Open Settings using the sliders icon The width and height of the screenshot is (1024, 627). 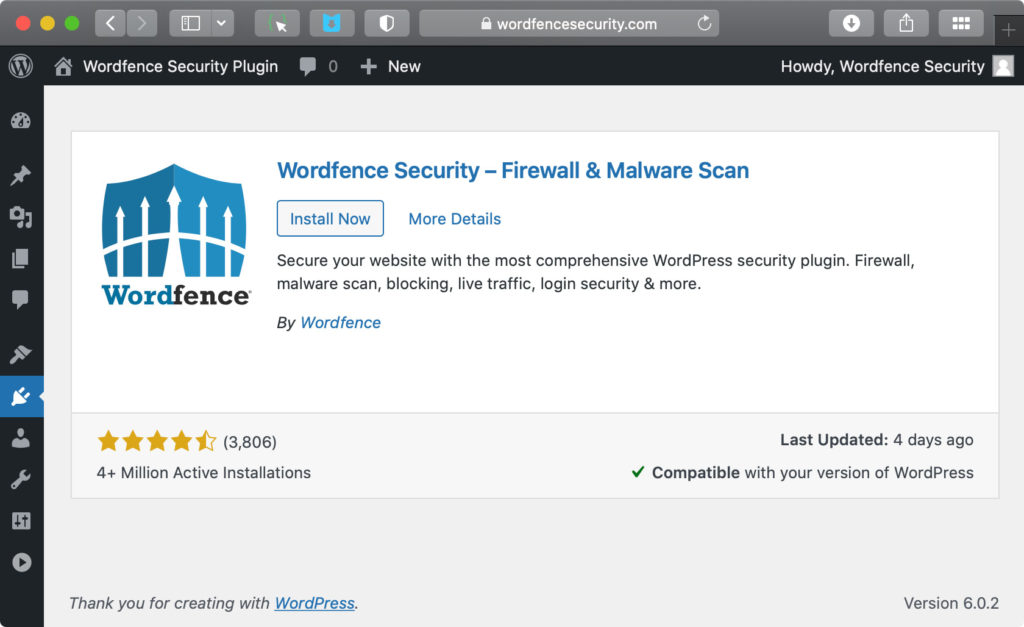coord(22,520)
